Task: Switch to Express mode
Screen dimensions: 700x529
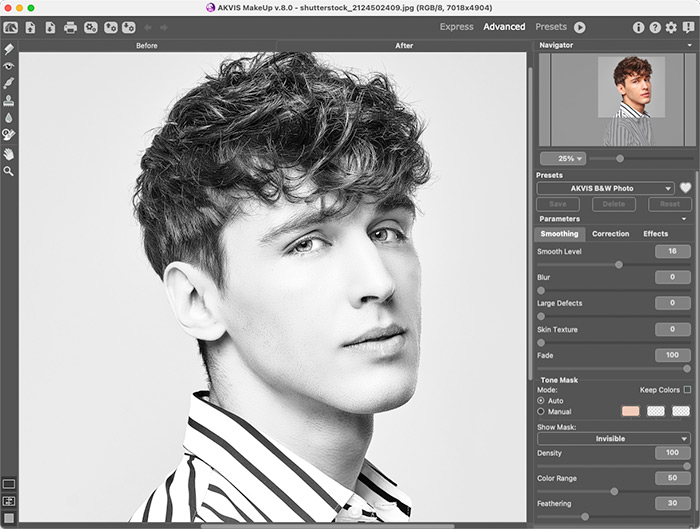Action: (456, 27)
